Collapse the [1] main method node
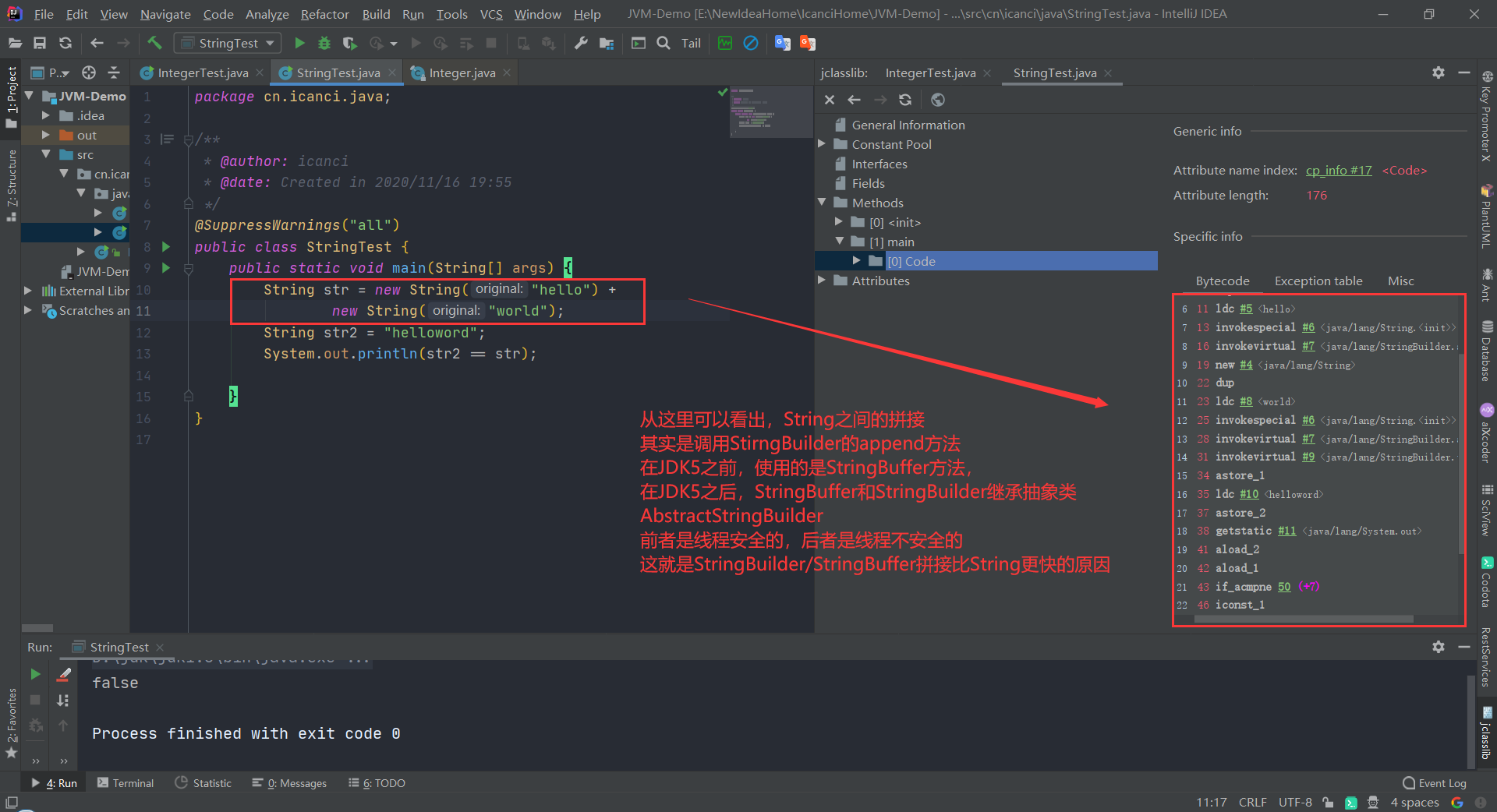Viewport: 1497px width, 812px height. 839,242
